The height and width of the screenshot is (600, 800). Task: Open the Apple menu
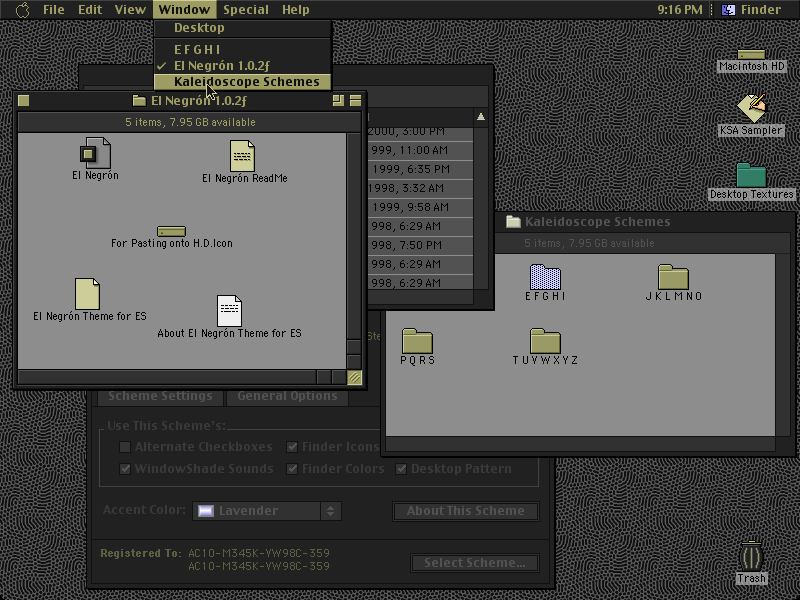point(22,10)
